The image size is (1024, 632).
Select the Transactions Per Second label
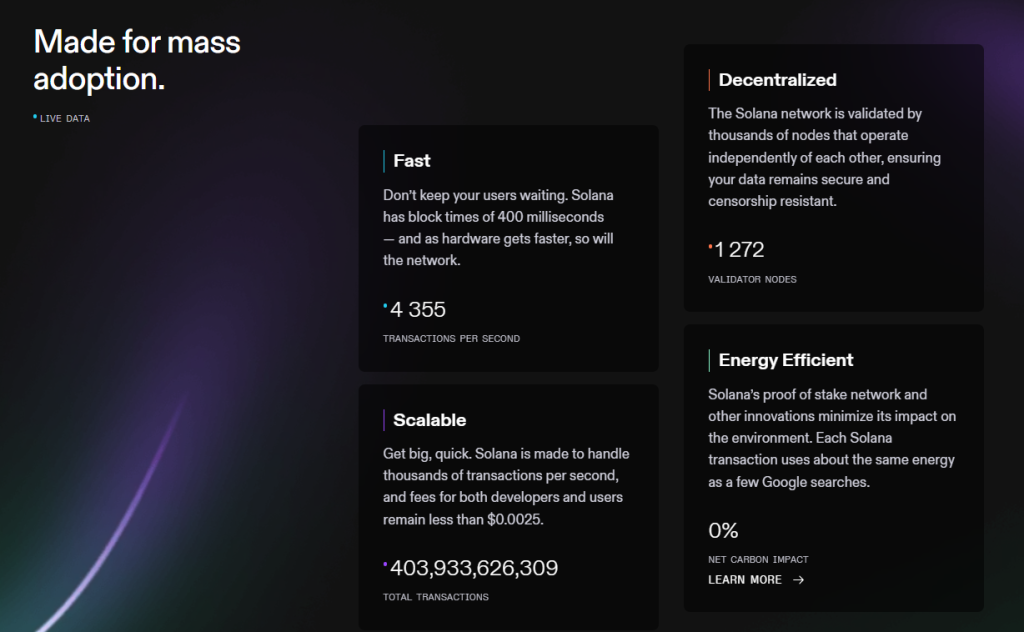[x=451, y=339]
